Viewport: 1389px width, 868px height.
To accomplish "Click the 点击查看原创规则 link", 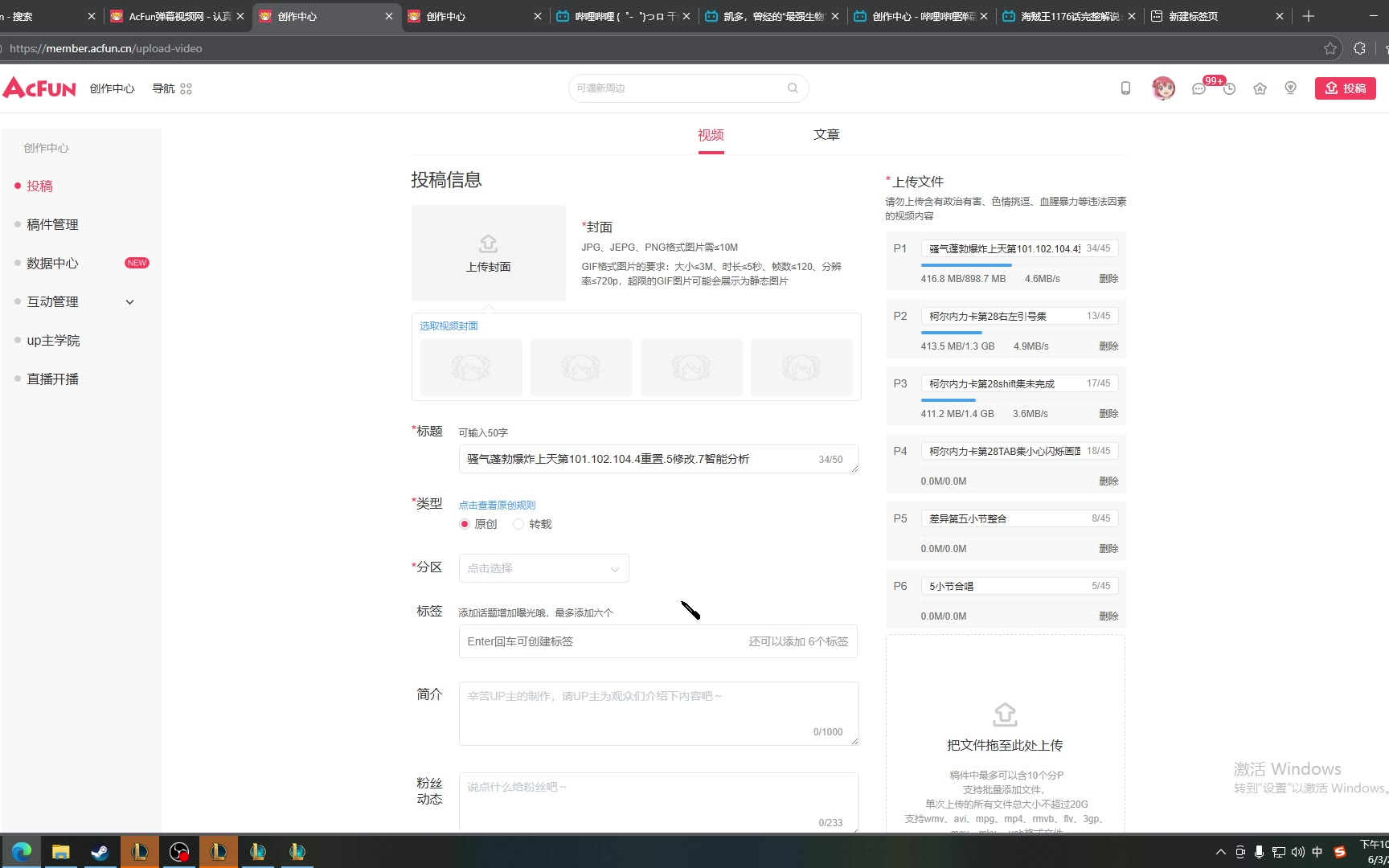I will click(x=497, y=505).
